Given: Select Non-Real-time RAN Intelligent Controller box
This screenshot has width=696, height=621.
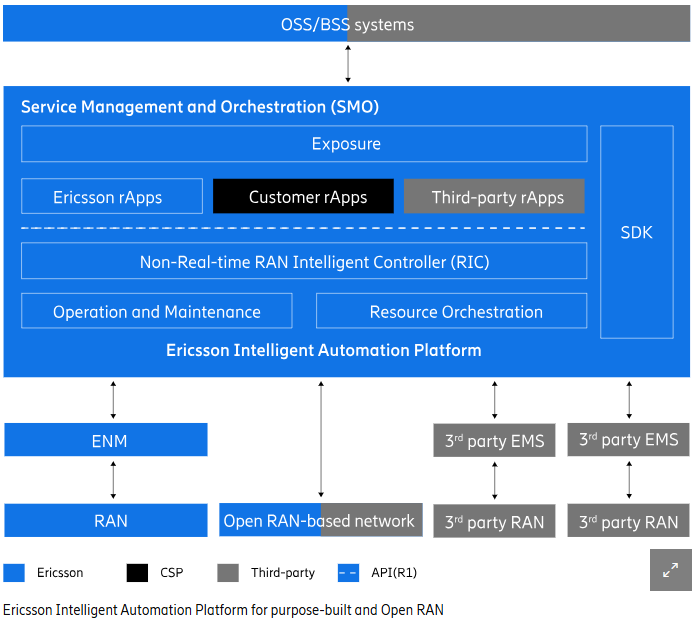Looking at the screenshot, I should tap(304, 261).
